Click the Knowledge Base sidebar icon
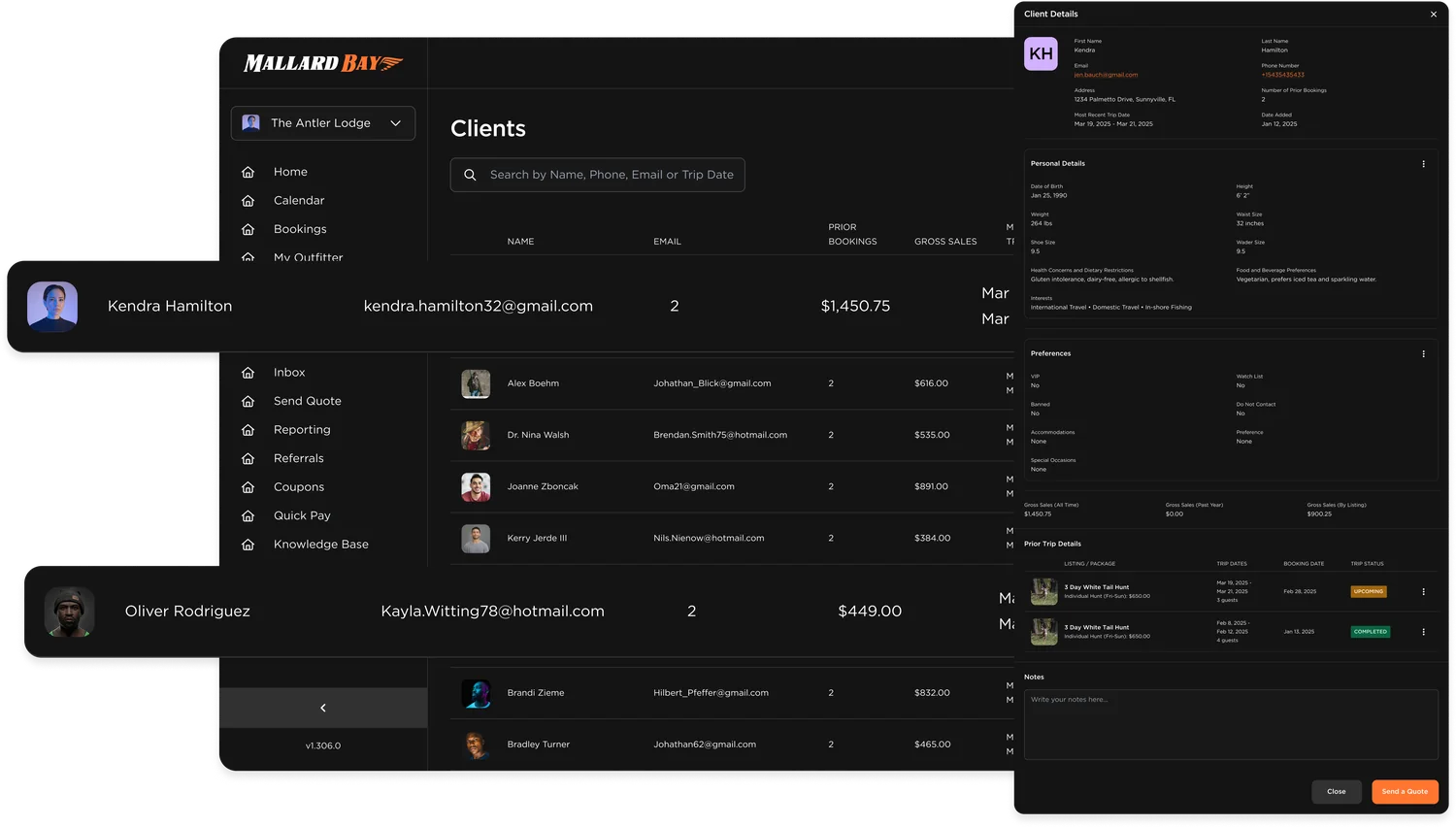1456x827 pixels. tap(248, 545)
